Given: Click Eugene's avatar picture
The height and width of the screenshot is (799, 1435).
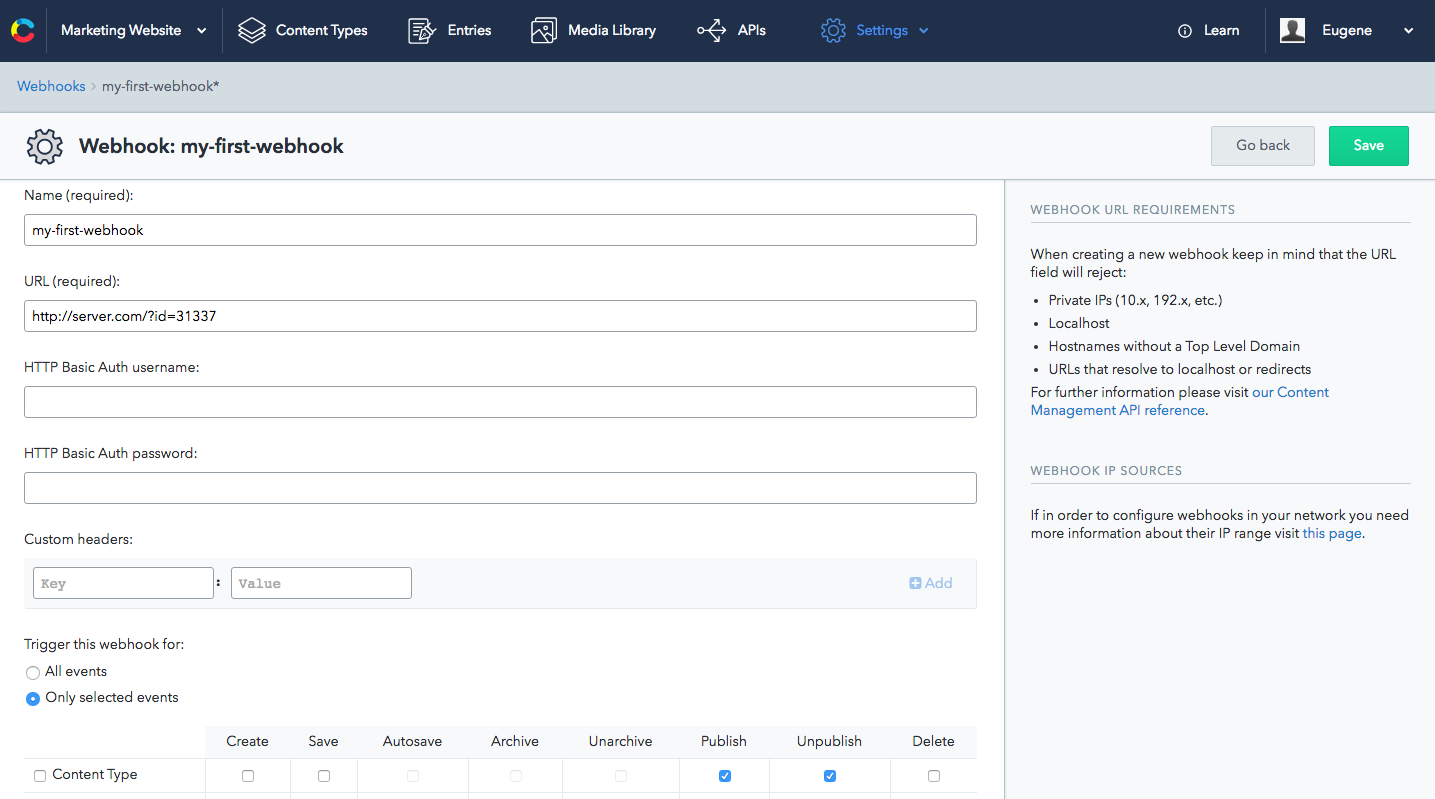Looking at the screenshot, I should tap(1293, 30).
